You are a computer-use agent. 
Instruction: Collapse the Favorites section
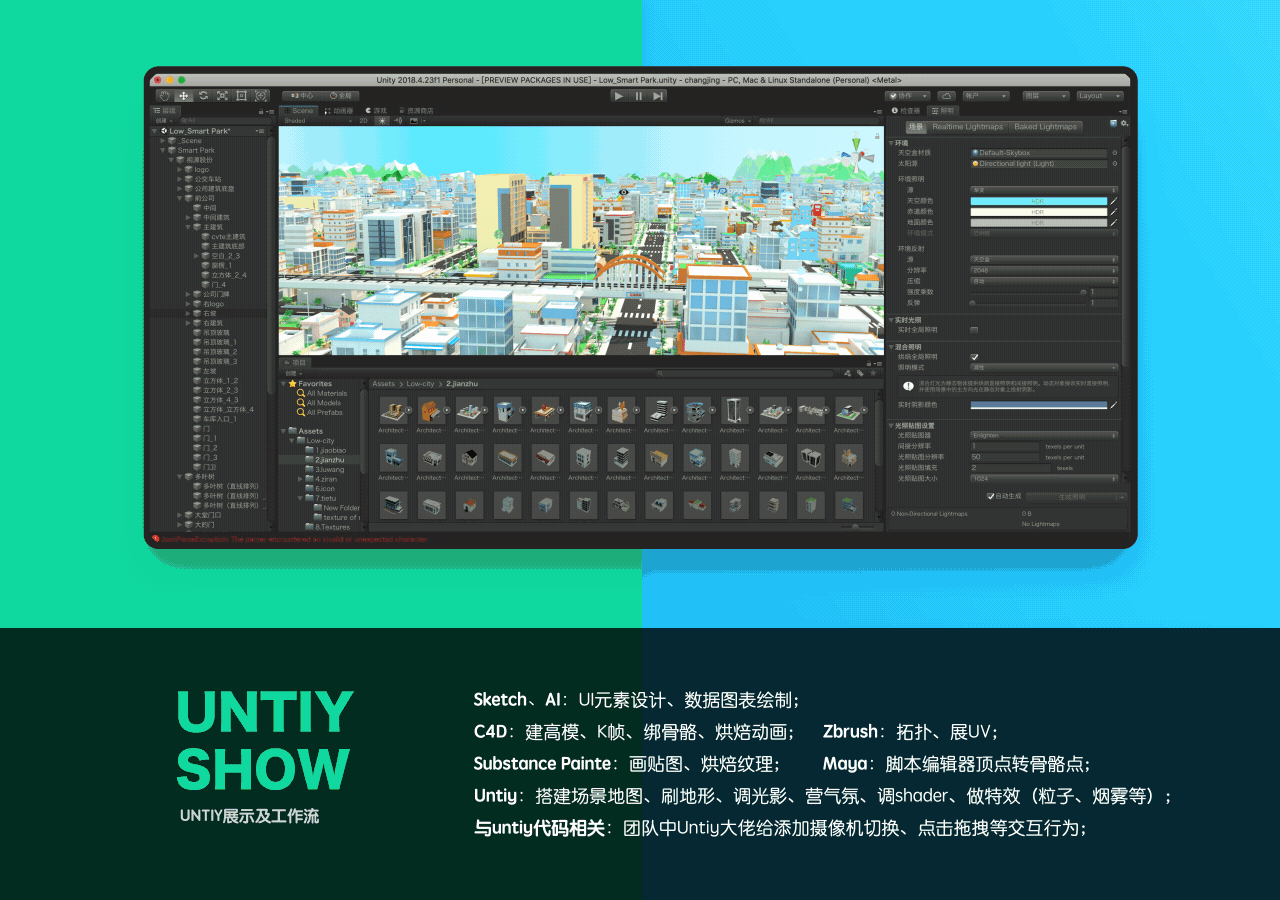coord(283,383)
